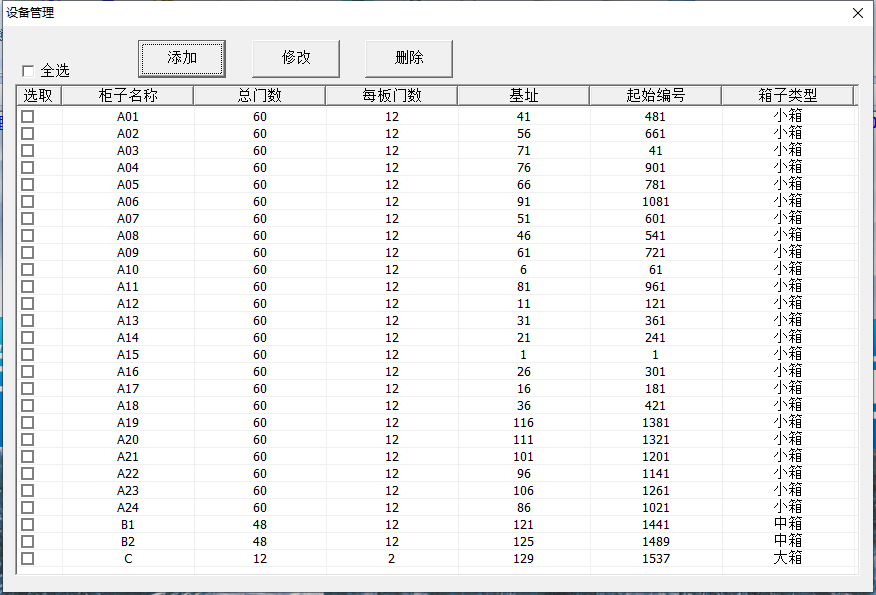This screenshot has height=595, width=876.
Task: Click the cabinet name A19
Action: coord(128,423)
